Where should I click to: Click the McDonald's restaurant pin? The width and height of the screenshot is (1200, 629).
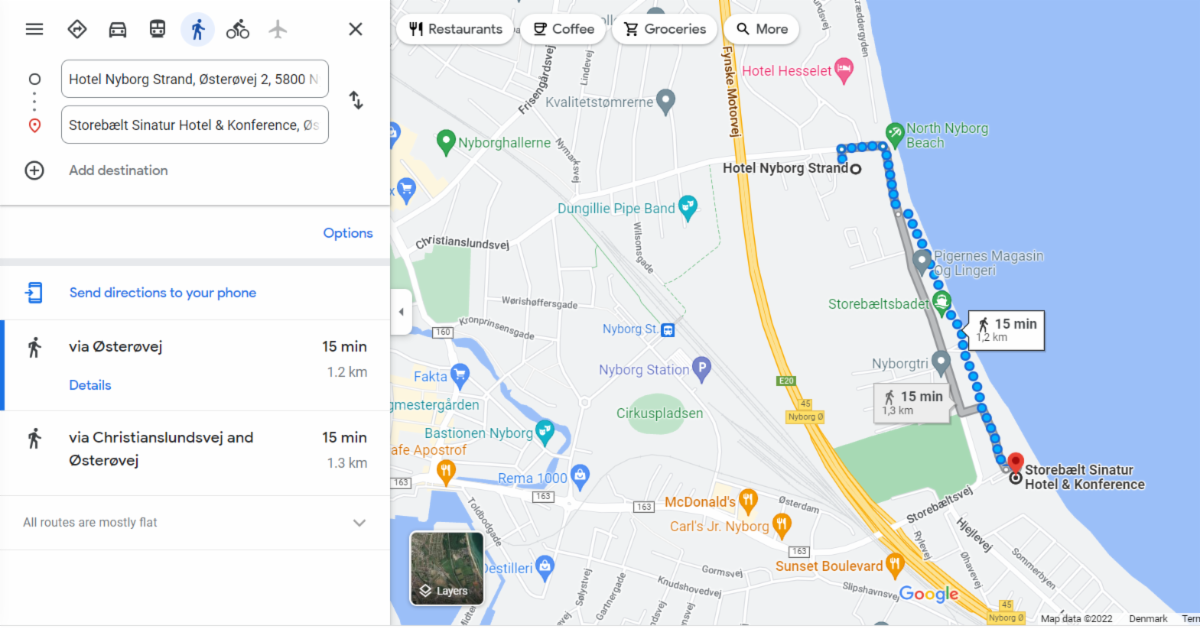[x=748, y=501]
